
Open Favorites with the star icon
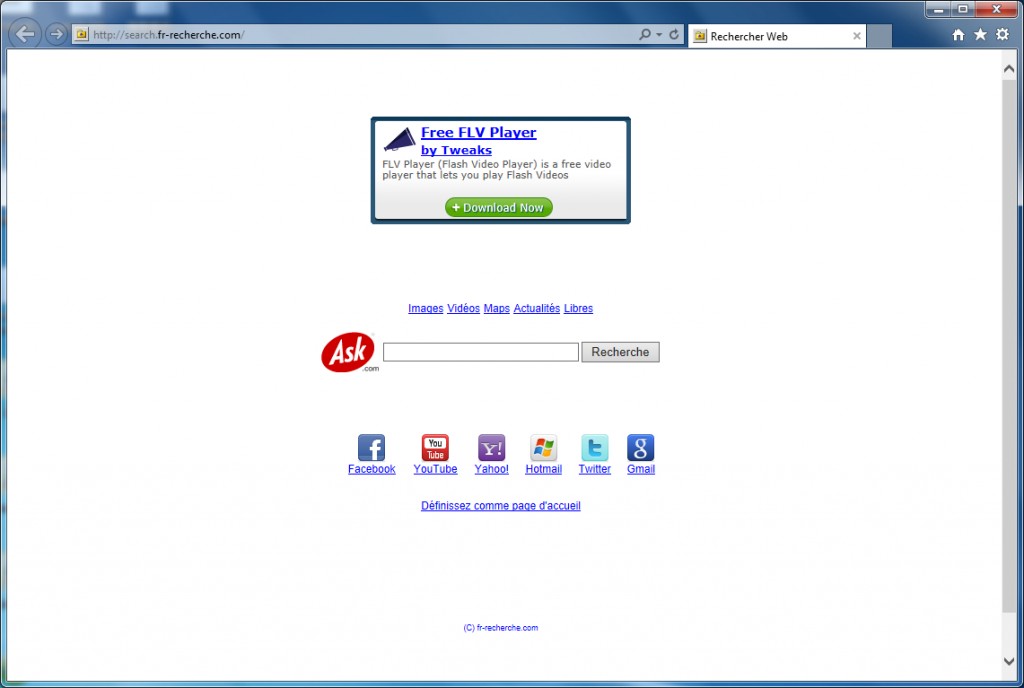click(x=980, y=35)
